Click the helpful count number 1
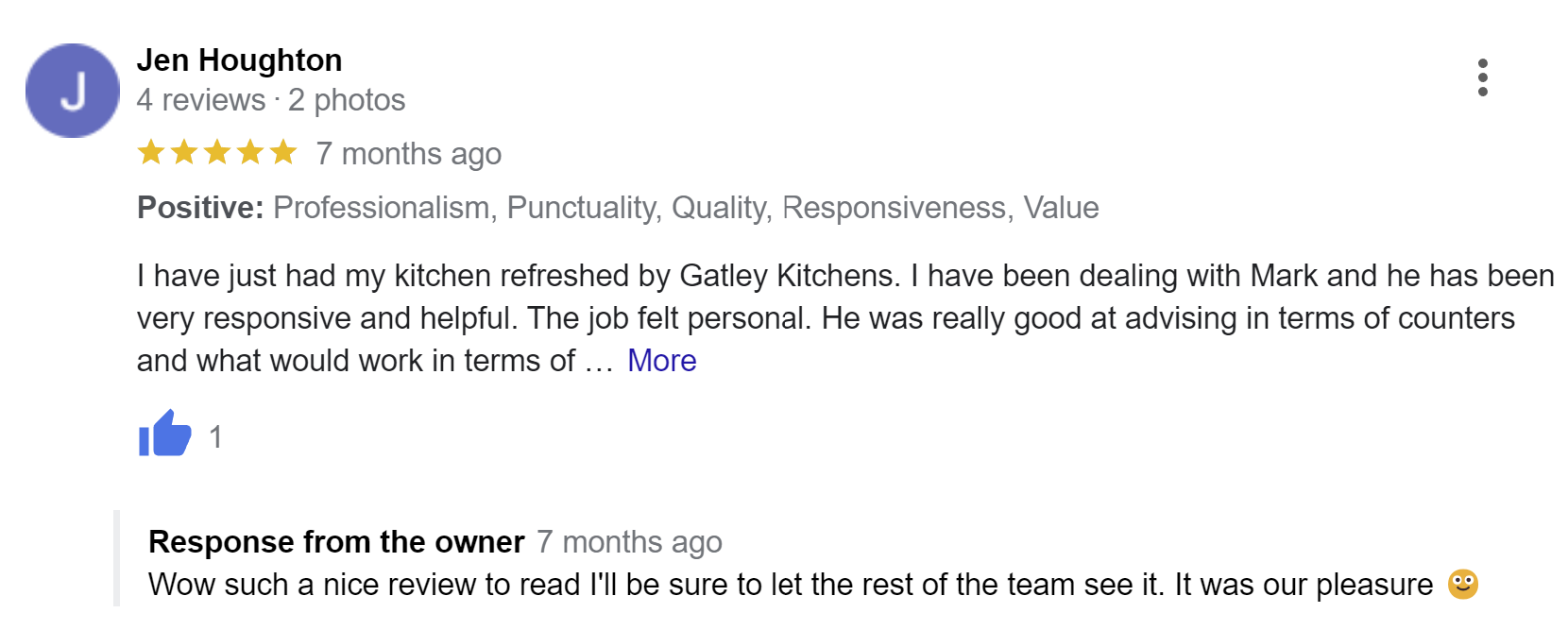 (x=215, y=437)
